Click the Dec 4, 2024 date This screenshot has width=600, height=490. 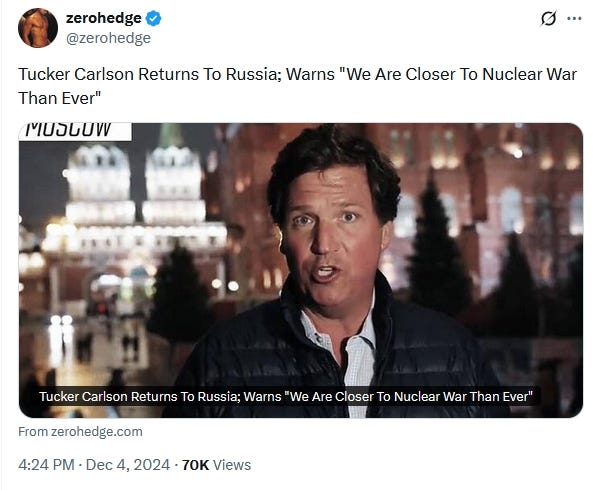click(x=128, y=465)
